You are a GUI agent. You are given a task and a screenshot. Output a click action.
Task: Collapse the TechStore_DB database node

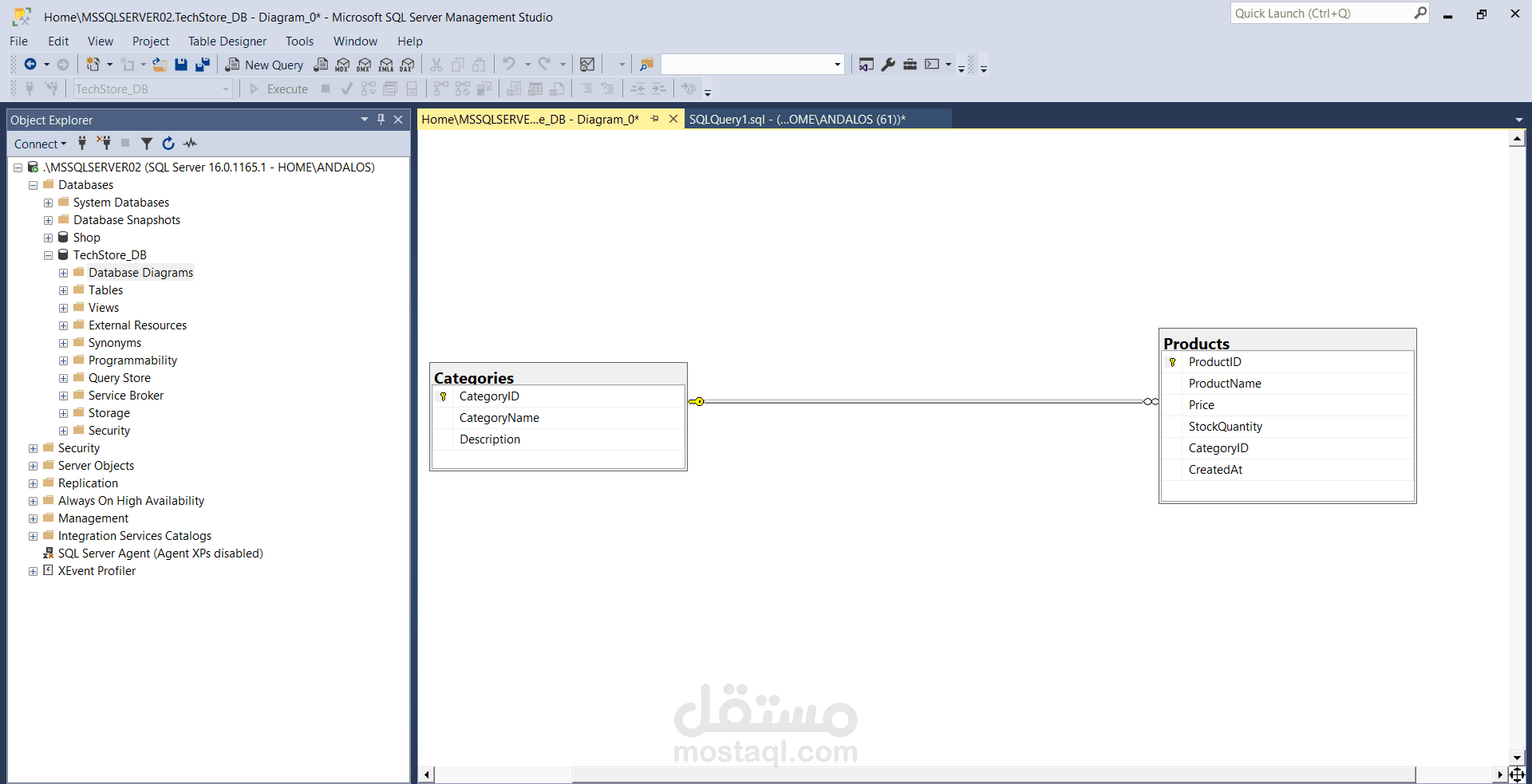point(48,255)
